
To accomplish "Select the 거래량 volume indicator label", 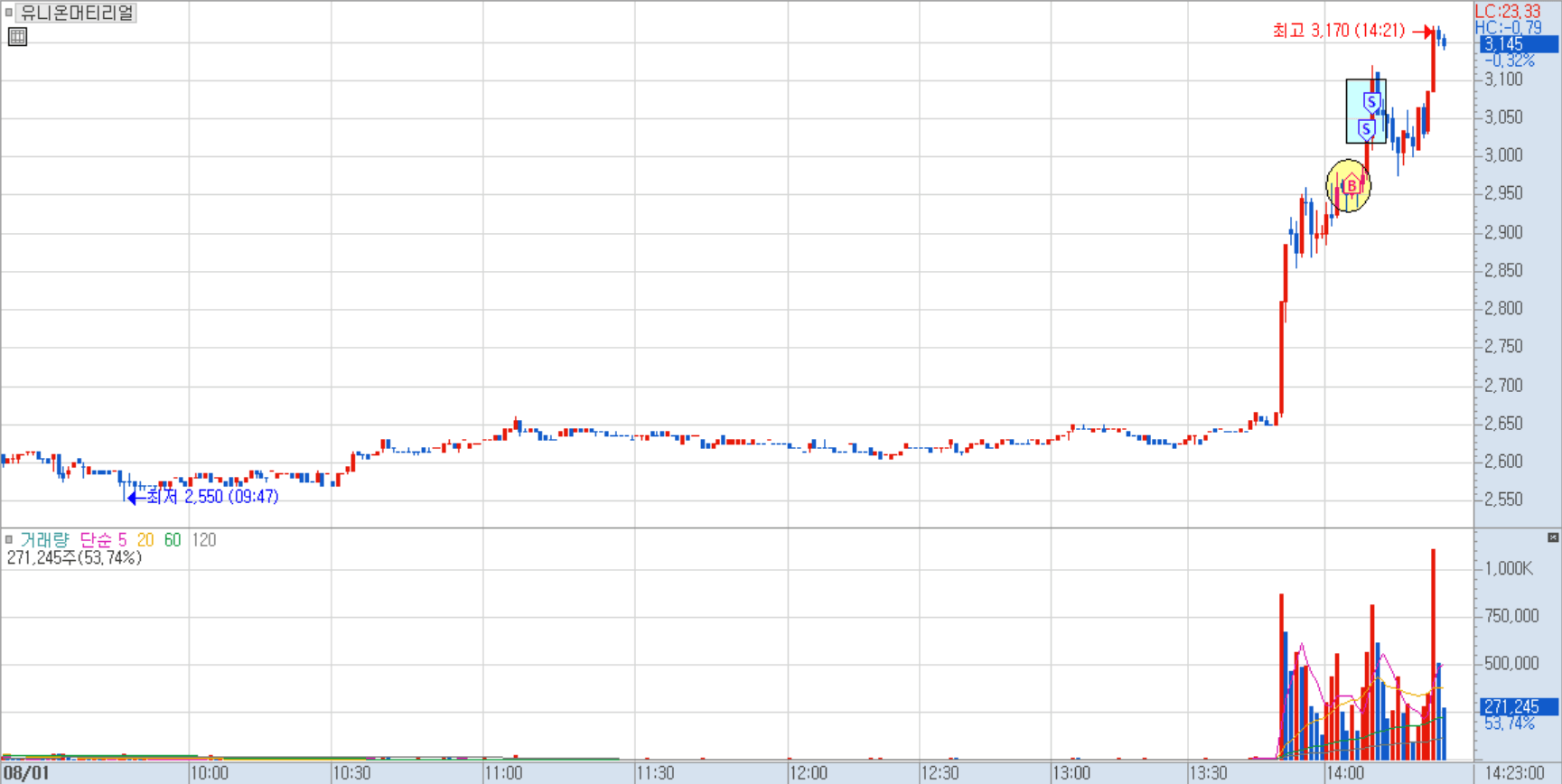I will pyautogui.click(x=44, y=540).
